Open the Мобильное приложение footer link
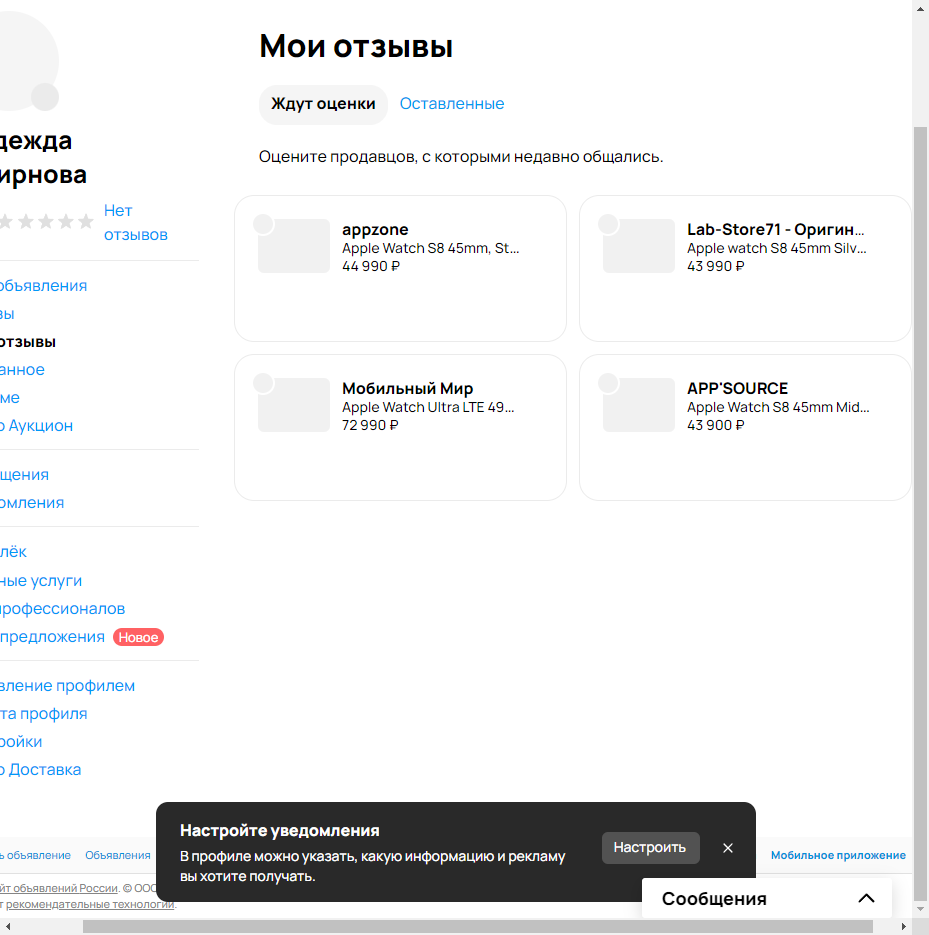 click(x=838, y=855)
